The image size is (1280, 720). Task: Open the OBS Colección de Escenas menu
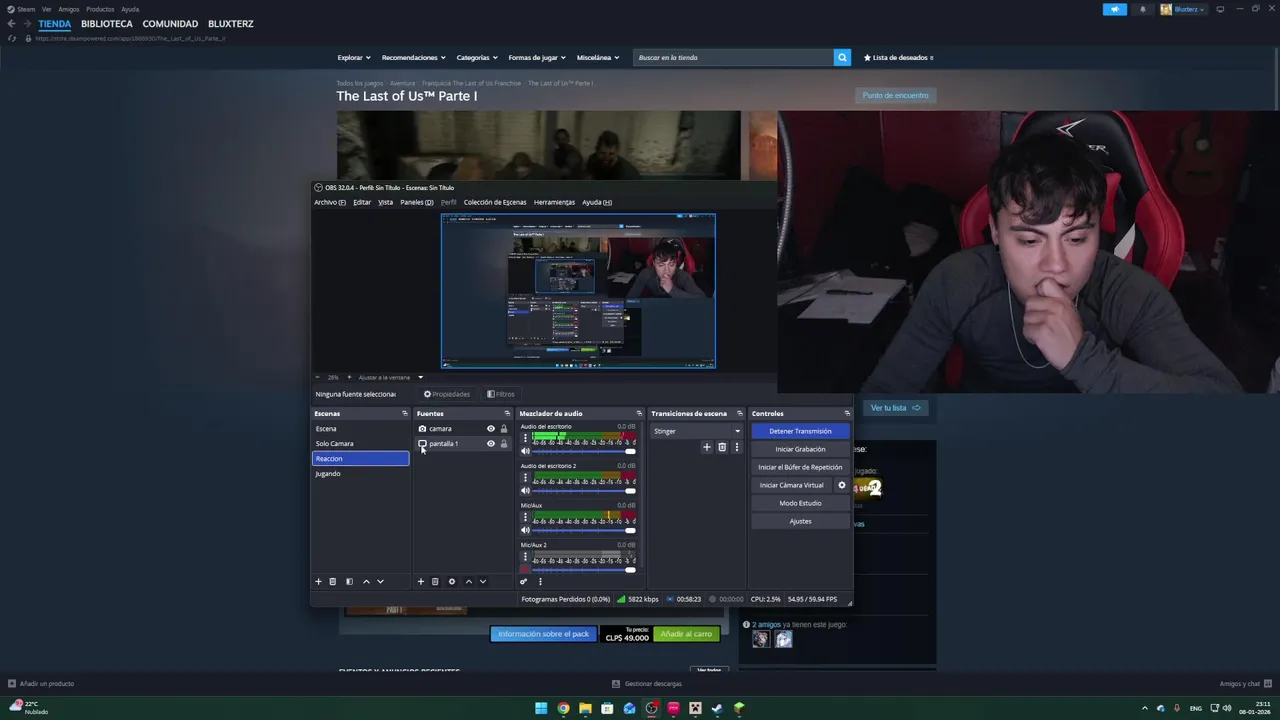click(495, 202)
